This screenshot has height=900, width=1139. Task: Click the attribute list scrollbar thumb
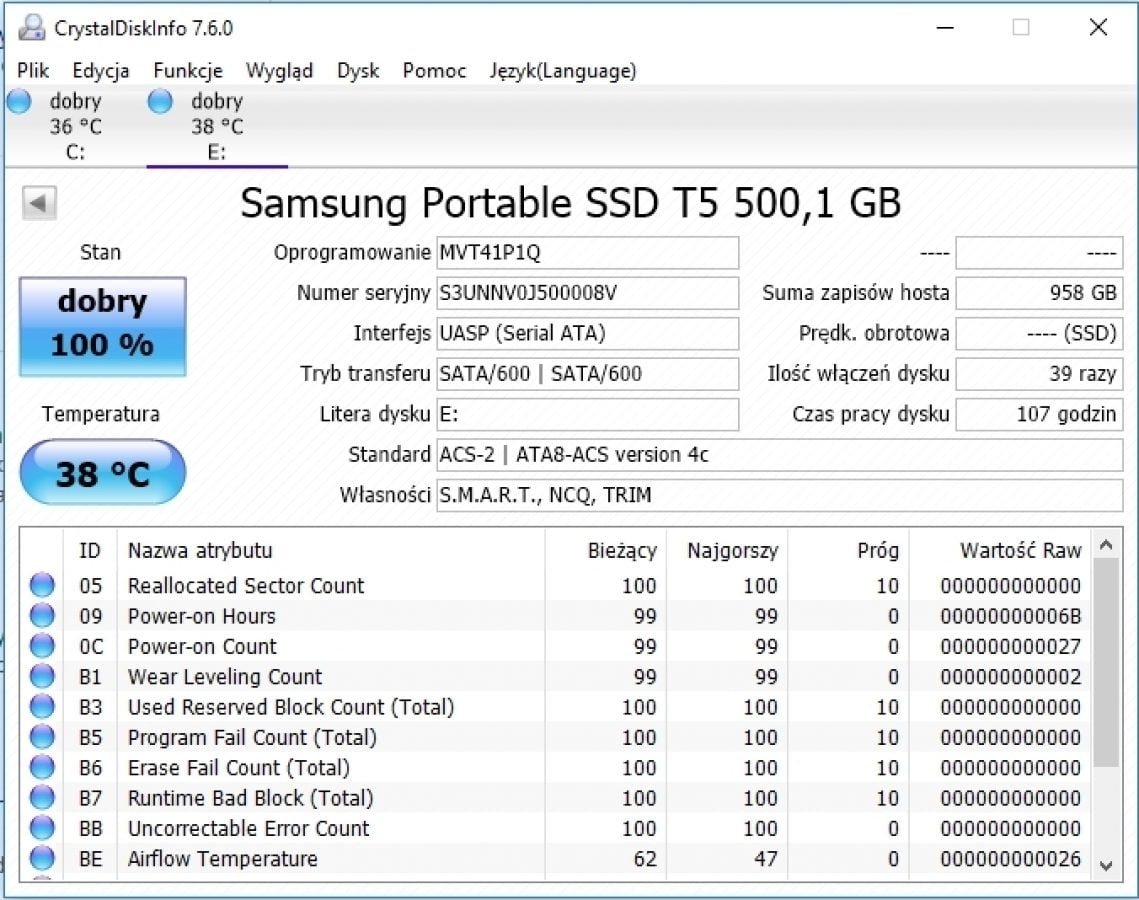click(1106, 662)
